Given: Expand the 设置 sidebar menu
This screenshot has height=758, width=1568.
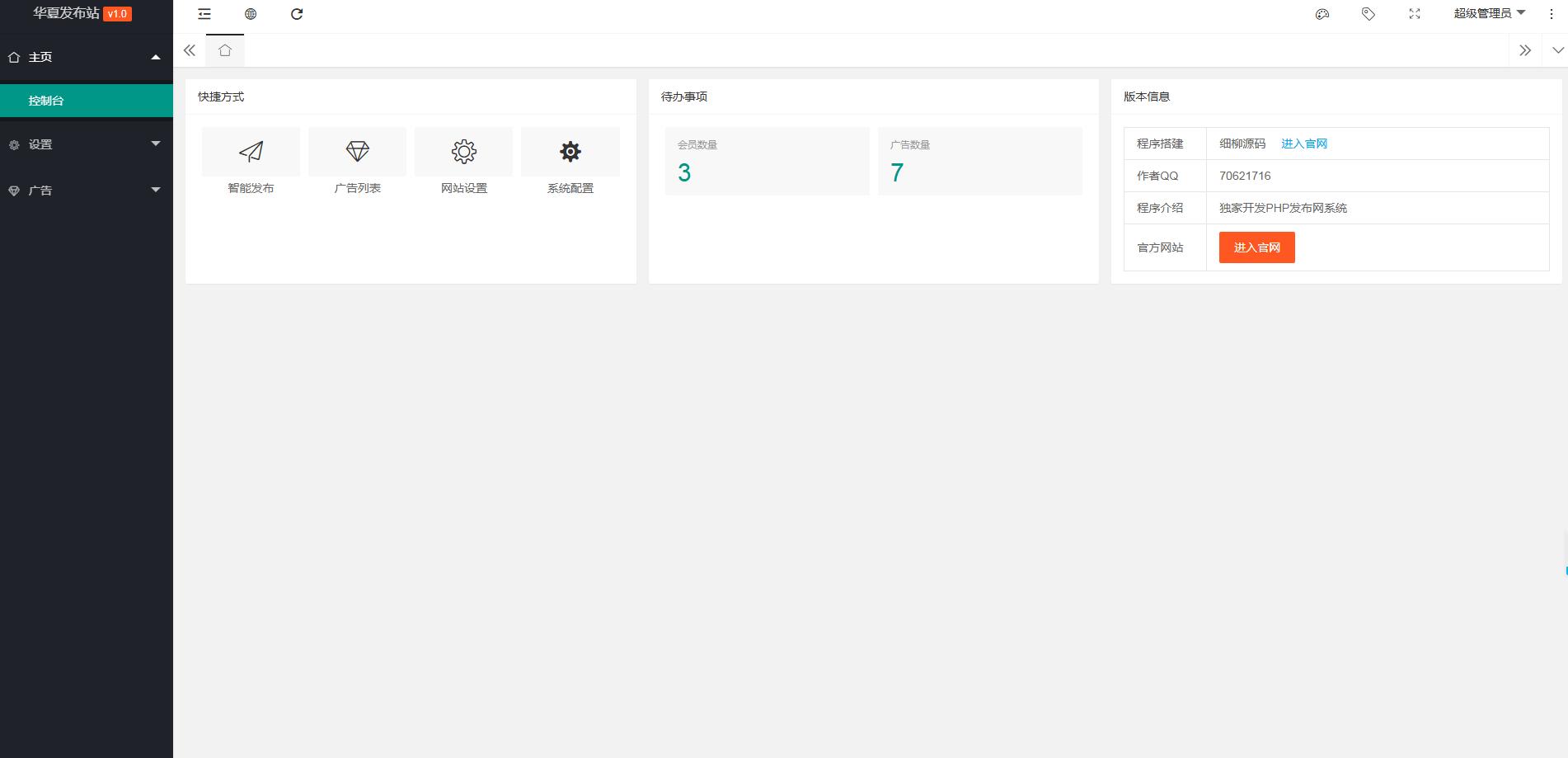Looking at the screenshot, I should [x=86, y=144].
